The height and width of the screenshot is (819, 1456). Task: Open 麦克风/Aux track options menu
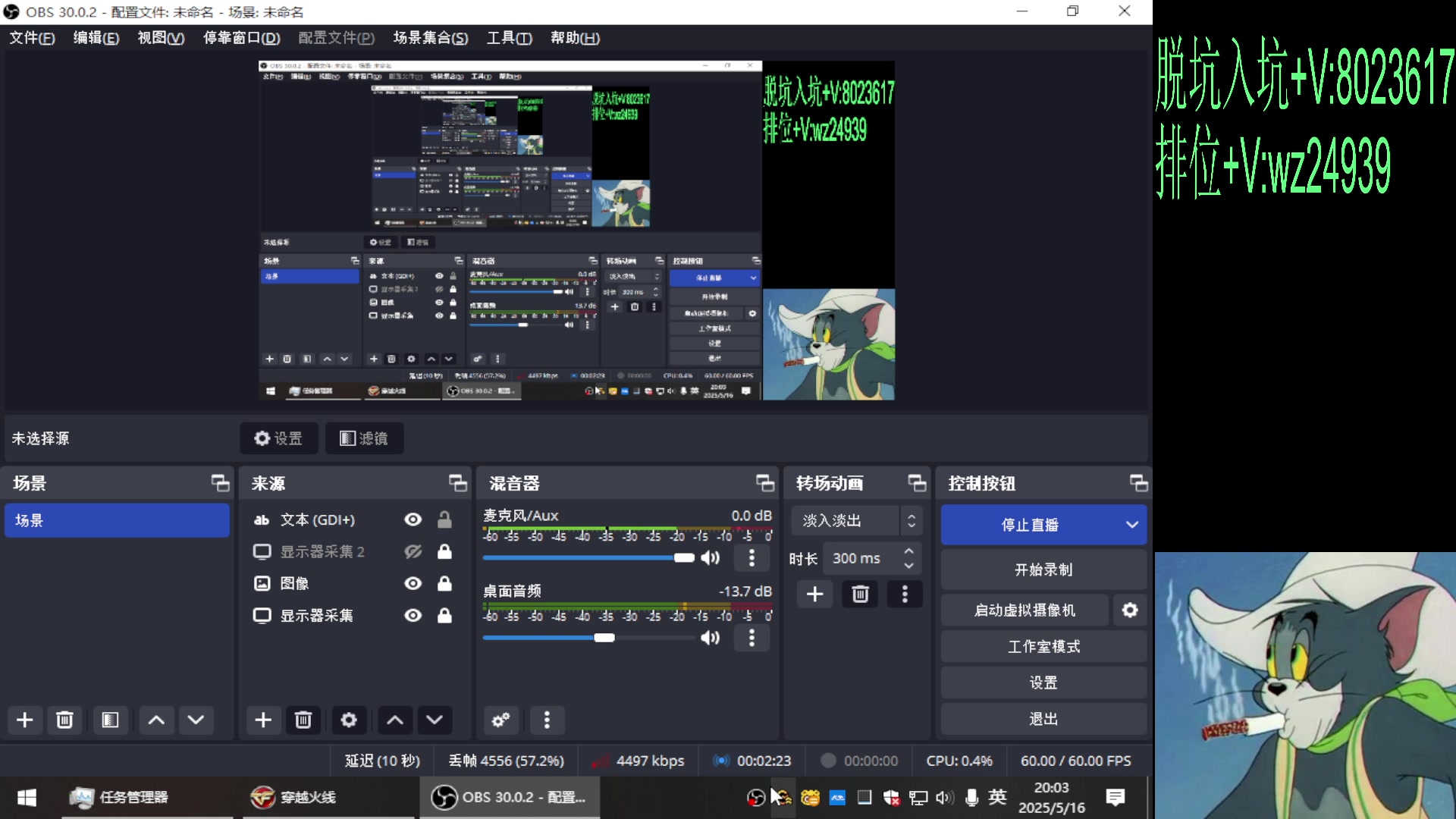pos(752,558)
